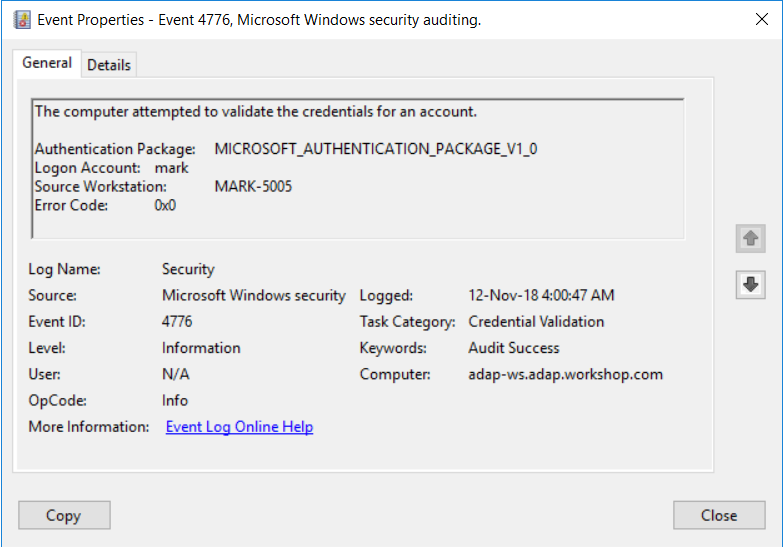Select the Computer name adap-ws.adap.workshop.com
The width and height of the screenshot is (783, 548).
[x=565, y=374]
